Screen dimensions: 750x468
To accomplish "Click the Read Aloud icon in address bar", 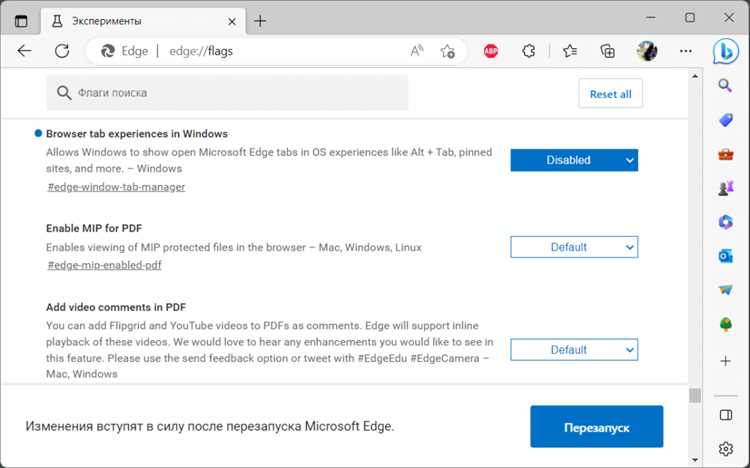I will tap(417, 51).
